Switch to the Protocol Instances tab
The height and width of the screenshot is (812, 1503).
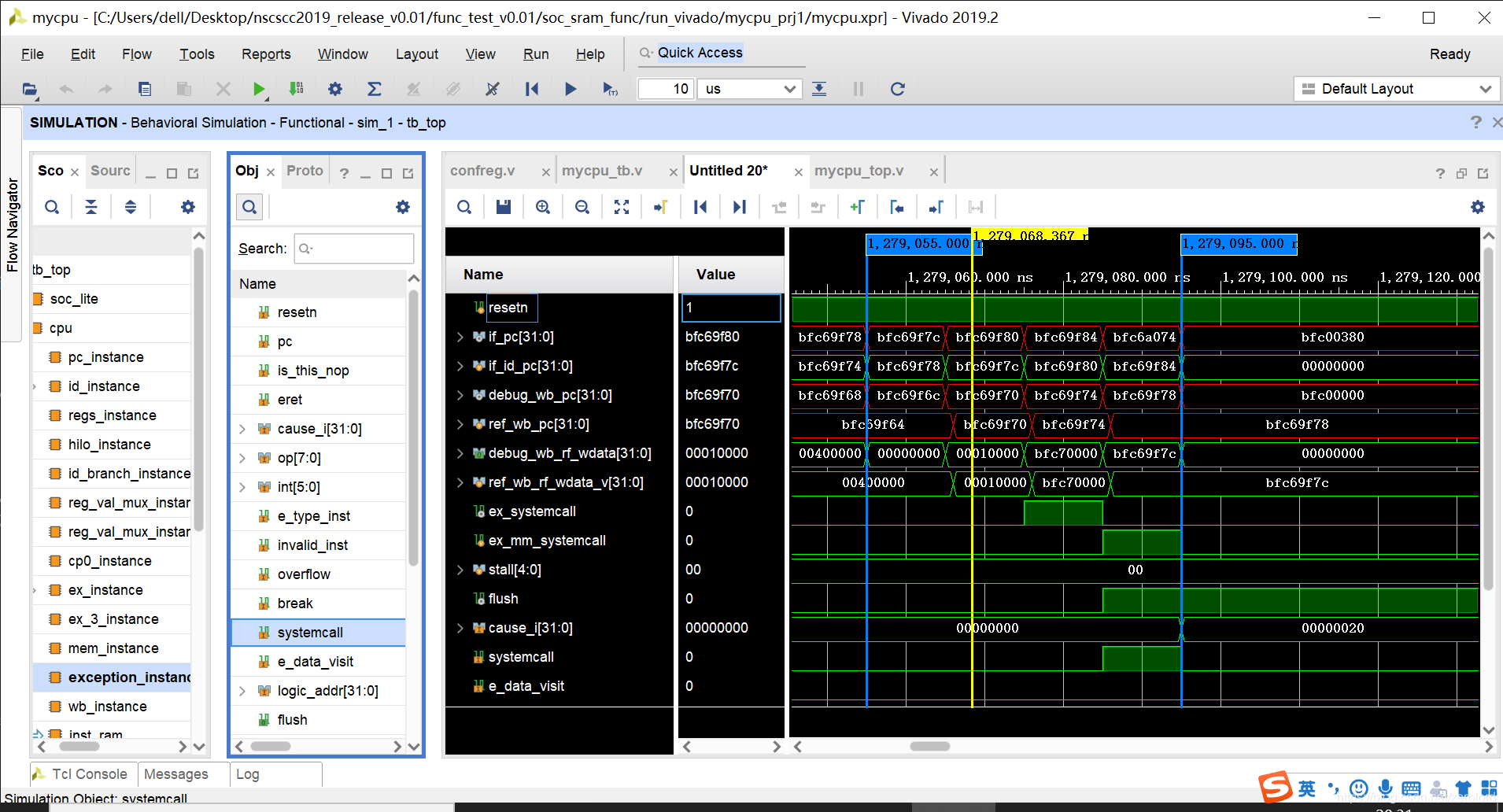(x=305, y=171)
